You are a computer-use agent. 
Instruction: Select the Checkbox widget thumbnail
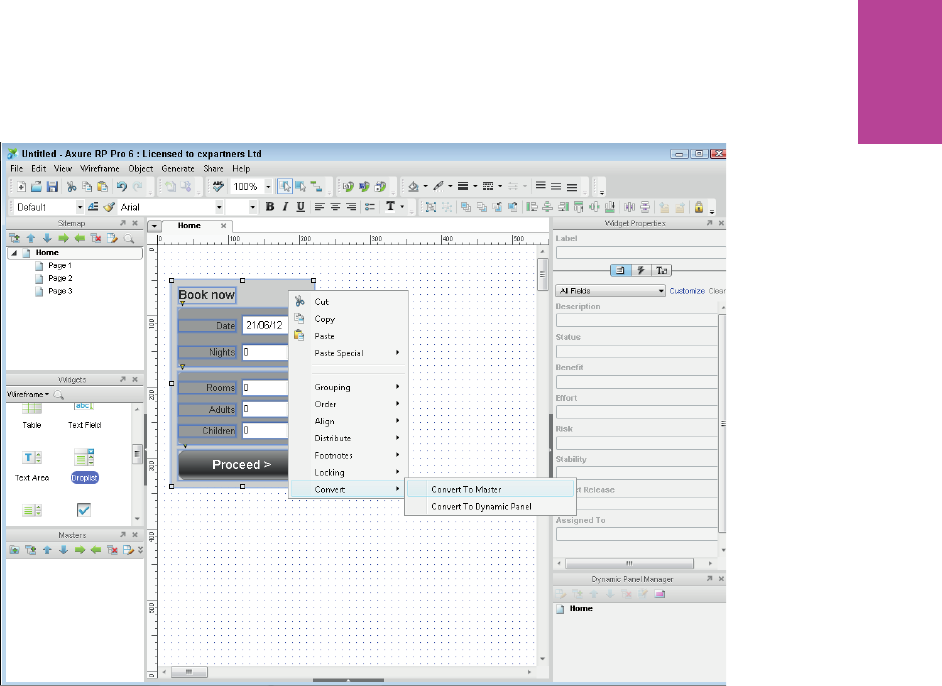coord(84,510)
